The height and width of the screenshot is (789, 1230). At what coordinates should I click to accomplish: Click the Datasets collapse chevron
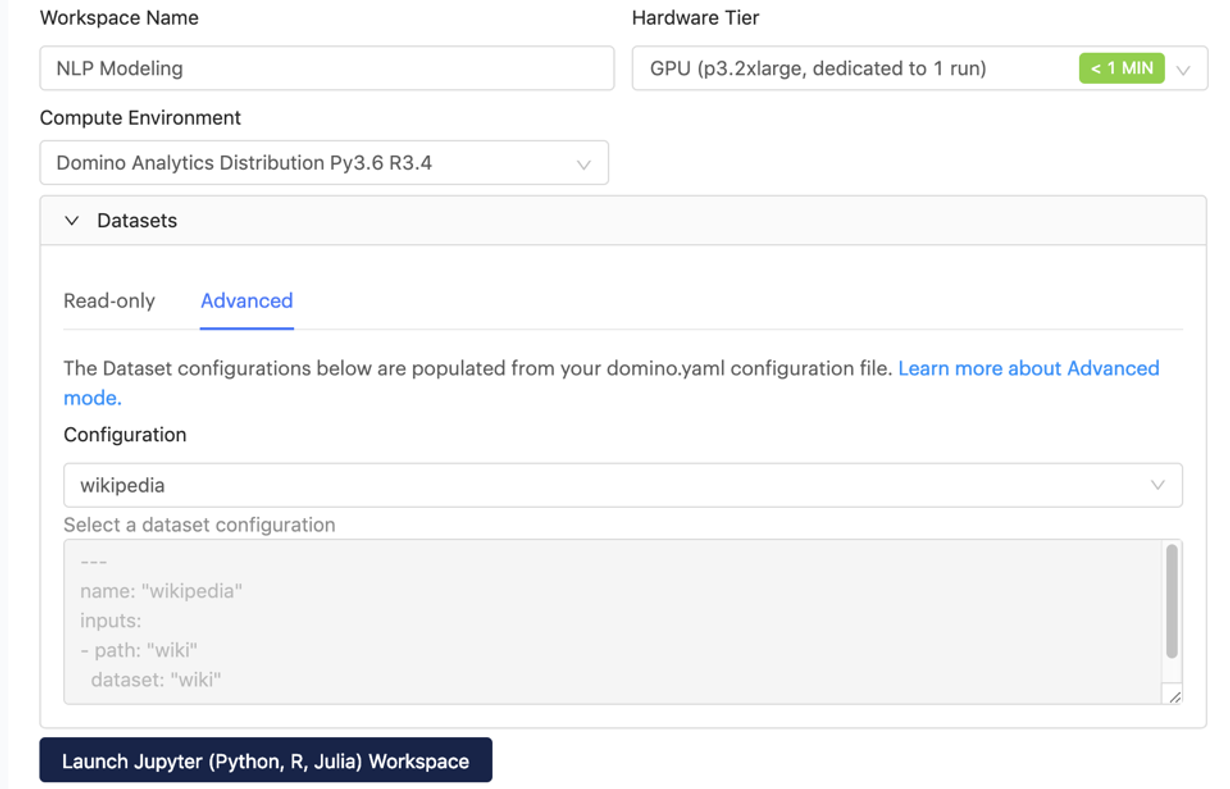(70, 220)
